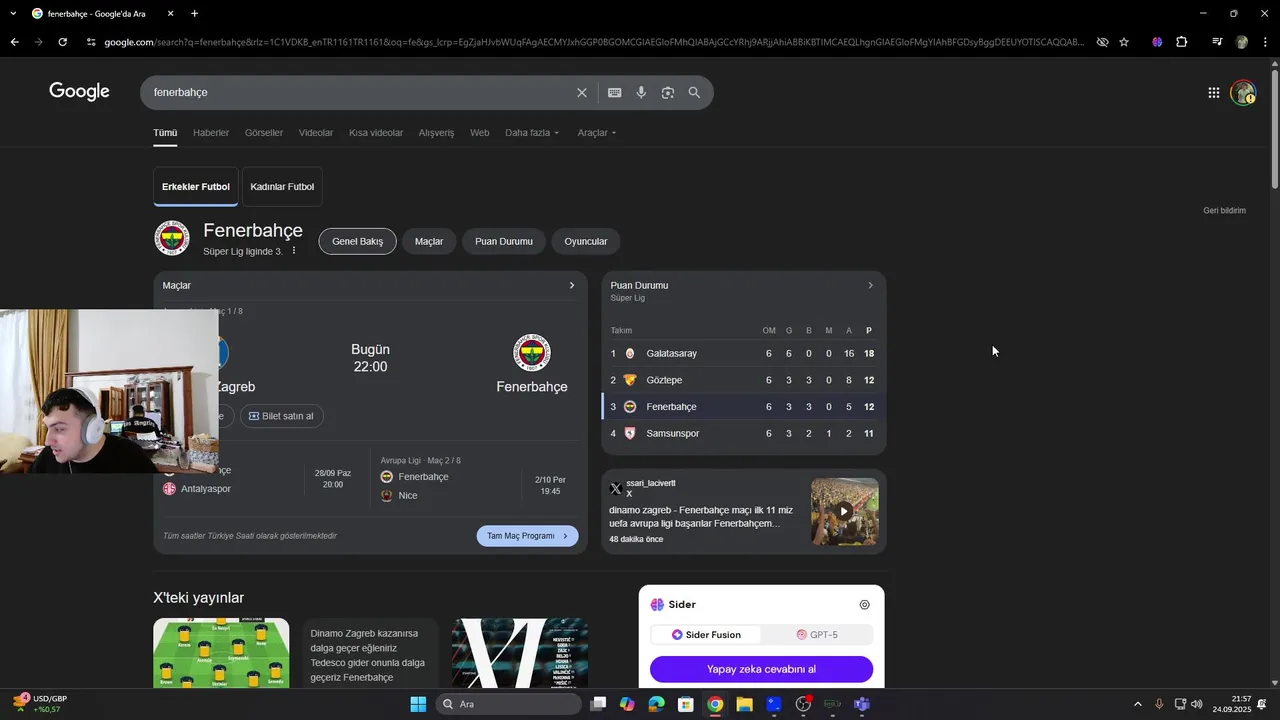View site information in the address bar
This screenshot has height=720, width=1280.
pyautogui.click(x=91, y=42)
